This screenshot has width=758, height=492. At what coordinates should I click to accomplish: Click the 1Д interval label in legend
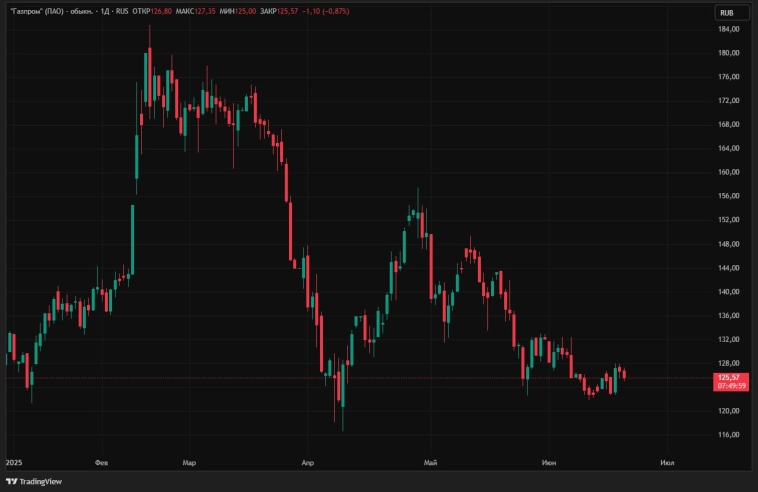pyautogui.click(x=105, y=11)
